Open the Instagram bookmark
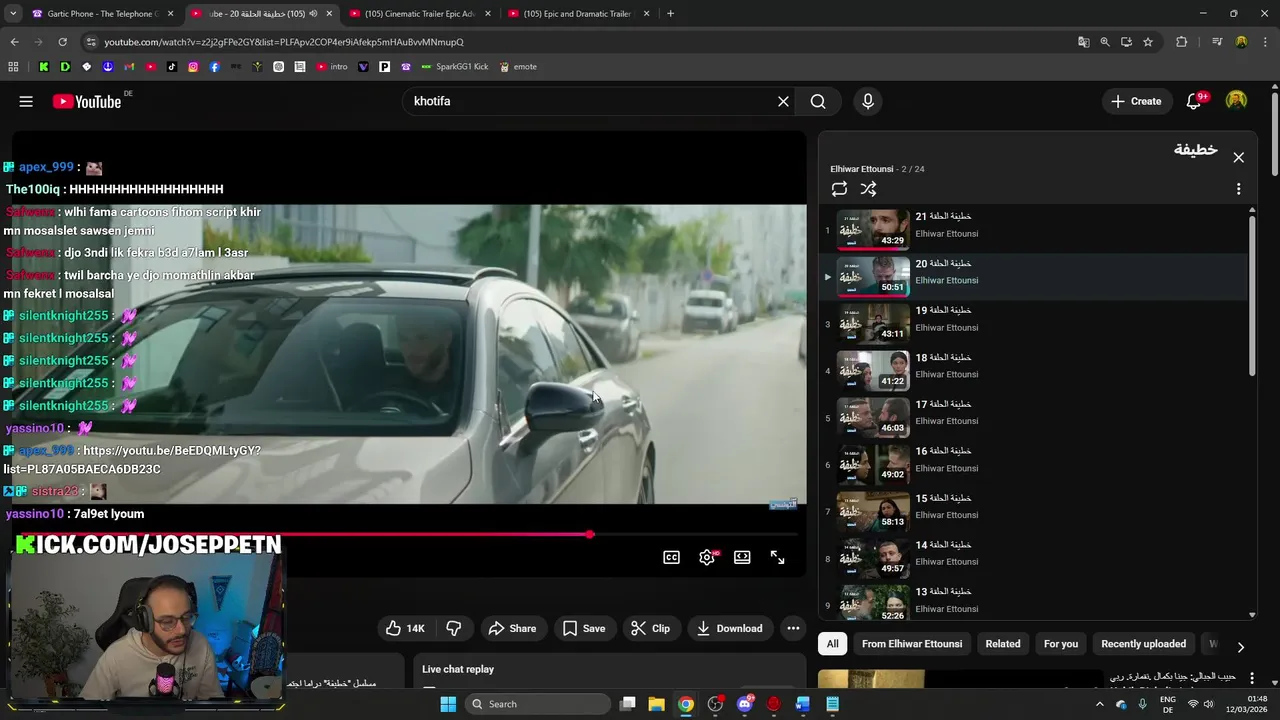 193,67
